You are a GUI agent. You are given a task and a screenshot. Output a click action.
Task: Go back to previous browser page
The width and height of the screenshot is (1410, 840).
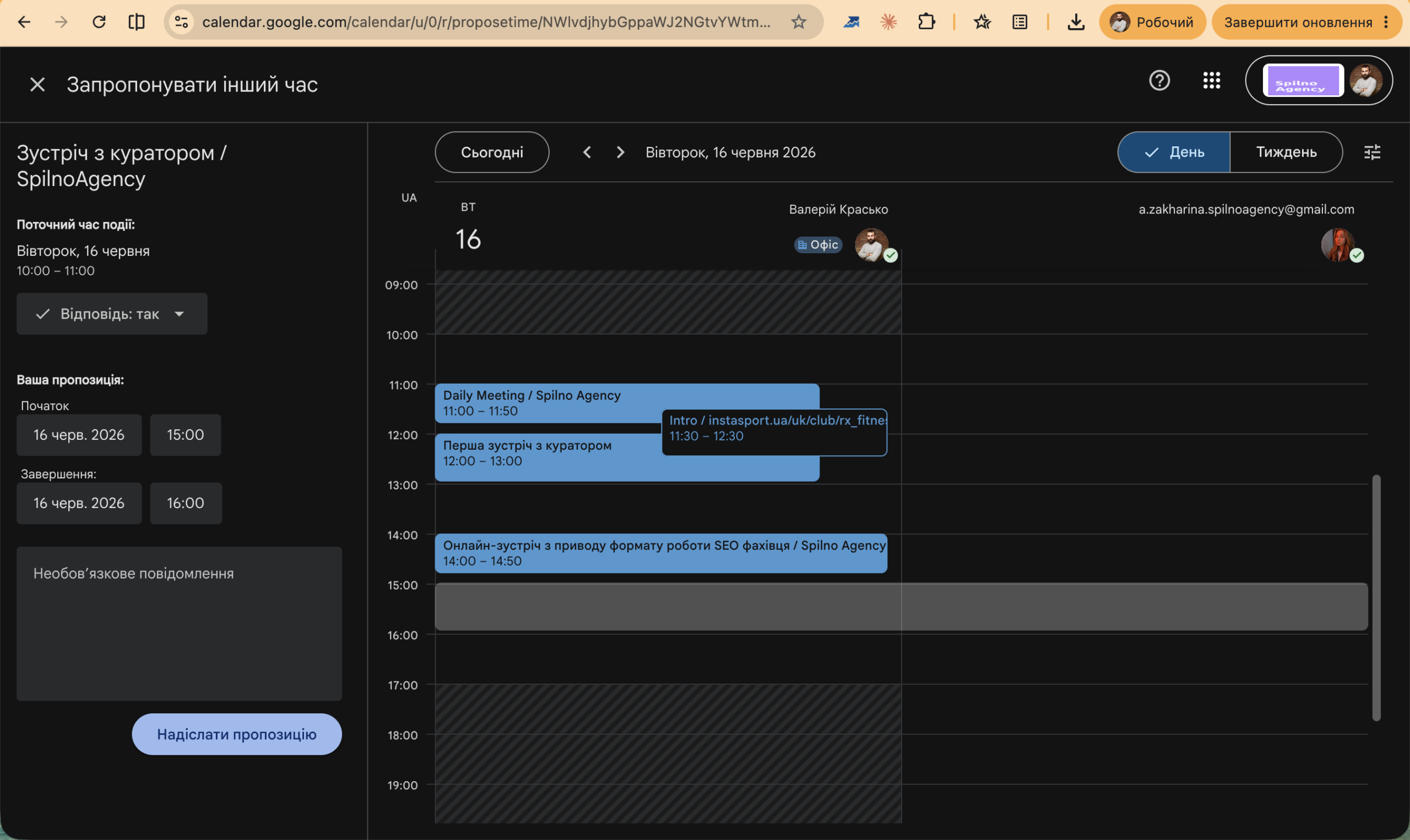[24, 22]
